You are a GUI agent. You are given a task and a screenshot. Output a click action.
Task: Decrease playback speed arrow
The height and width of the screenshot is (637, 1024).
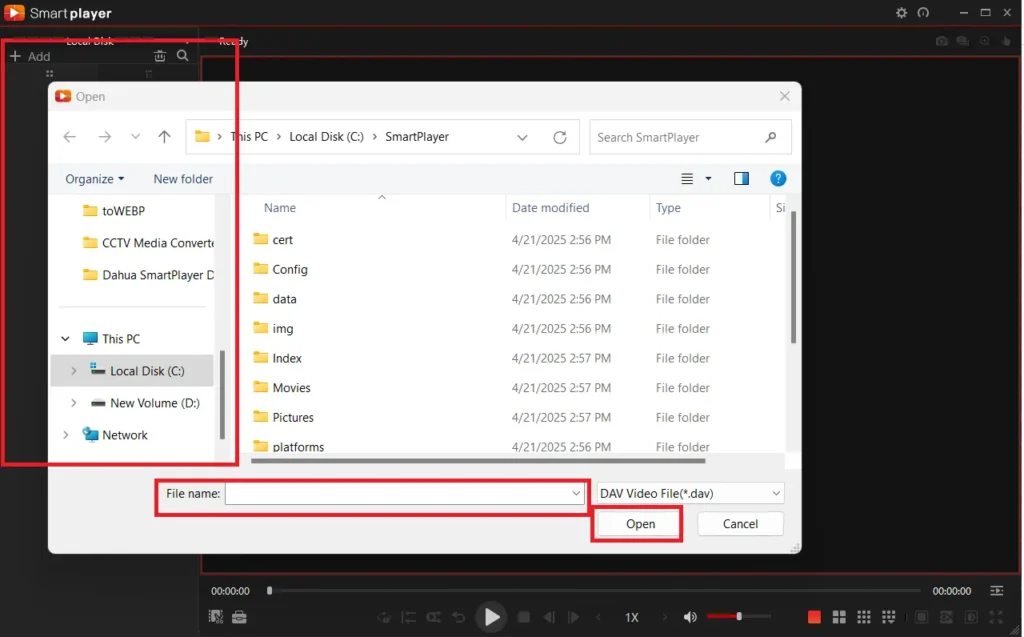pyautogui.click(x=599, y=617)
